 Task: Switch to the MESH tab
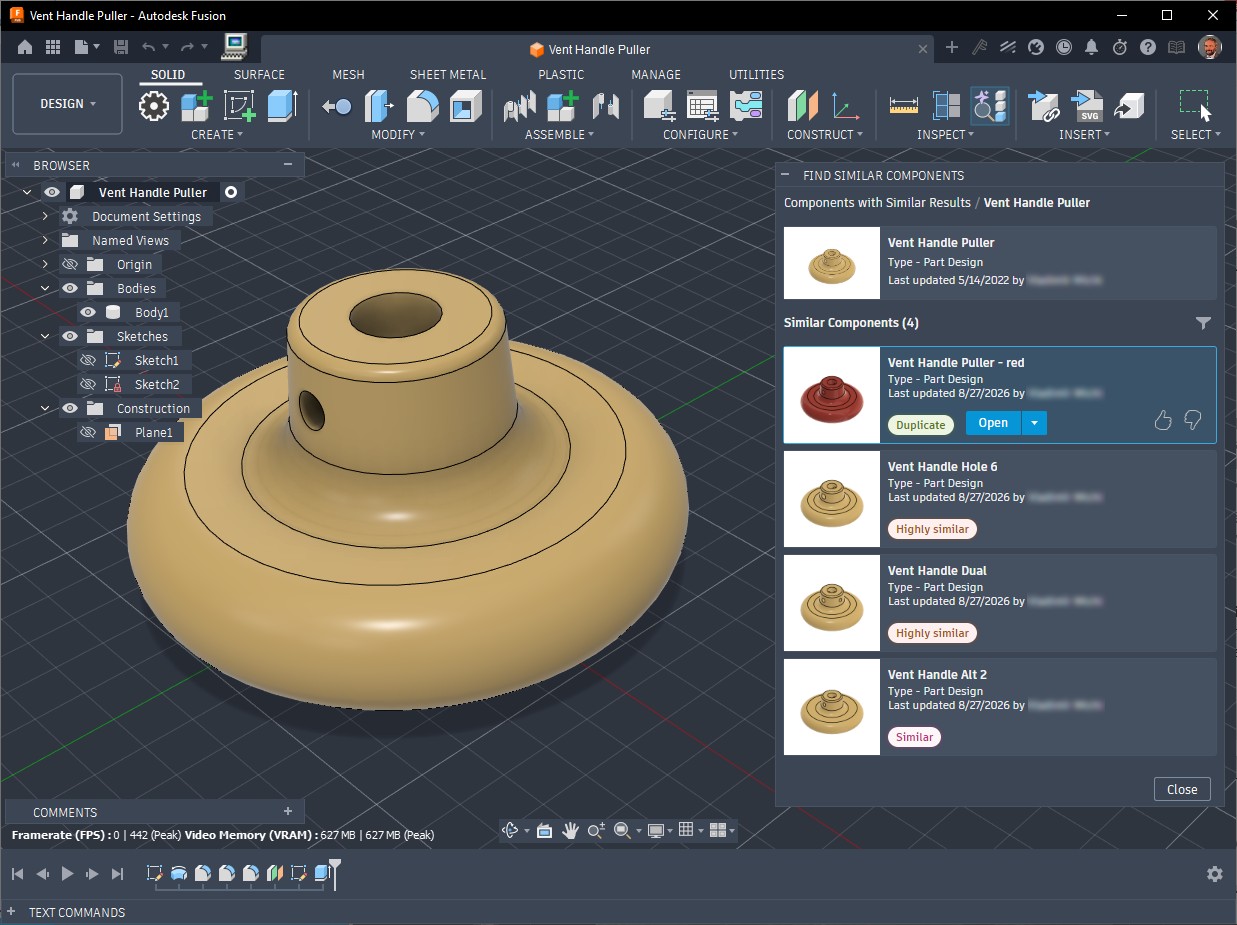pyautogui.click(x=348, y=74)
